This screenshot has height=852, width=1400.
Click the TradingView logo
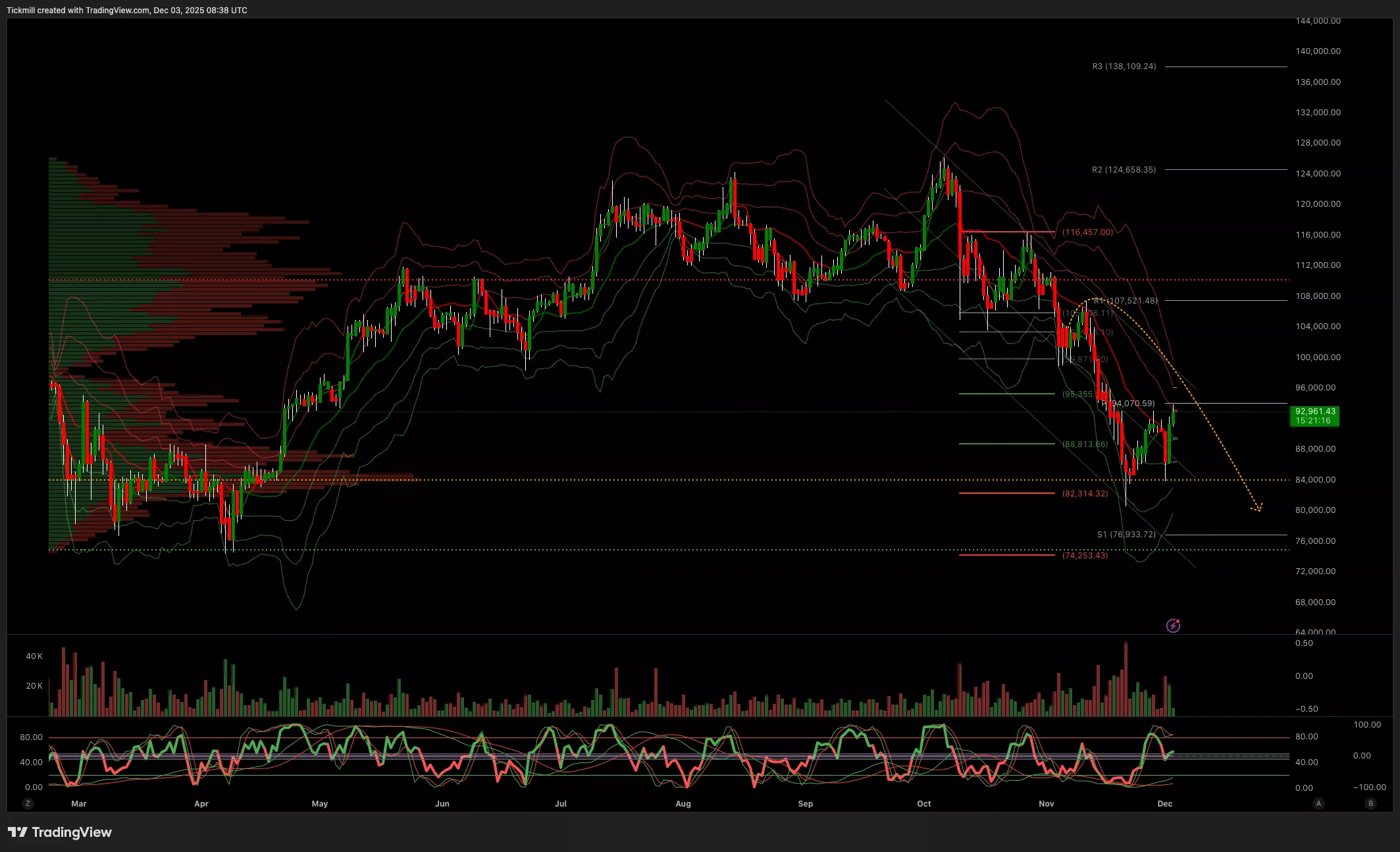(x=60, y=832)
